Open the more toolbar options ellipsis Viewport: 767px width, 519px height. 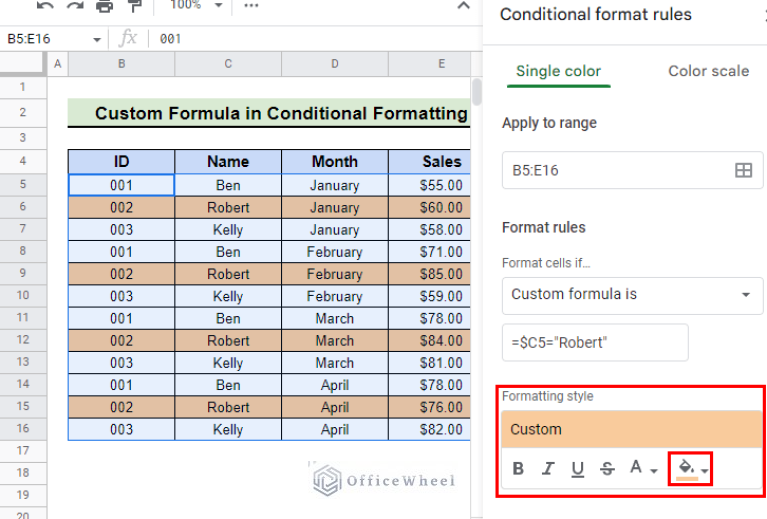click(x=251, y=6)
